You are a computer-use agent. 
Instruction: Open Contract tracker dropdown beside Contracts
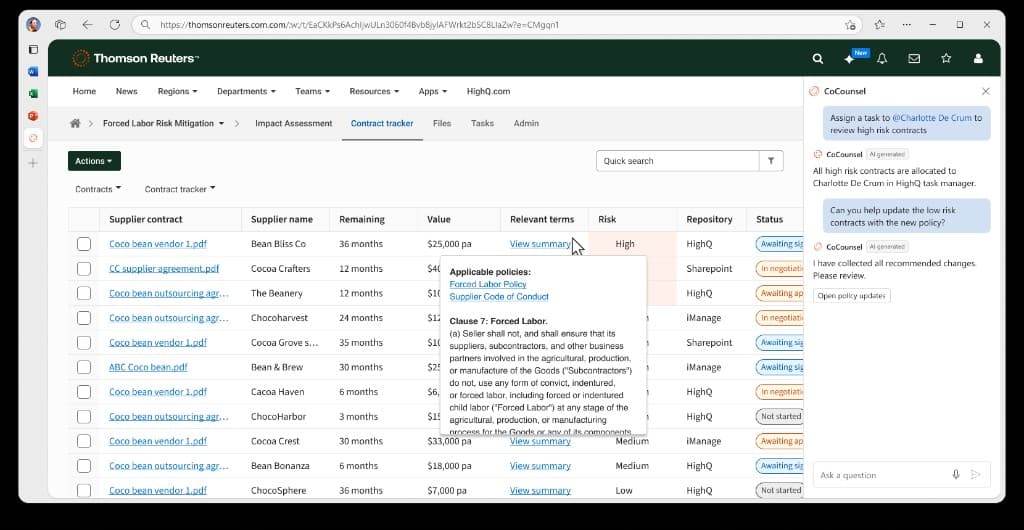[x=180, y=189]
